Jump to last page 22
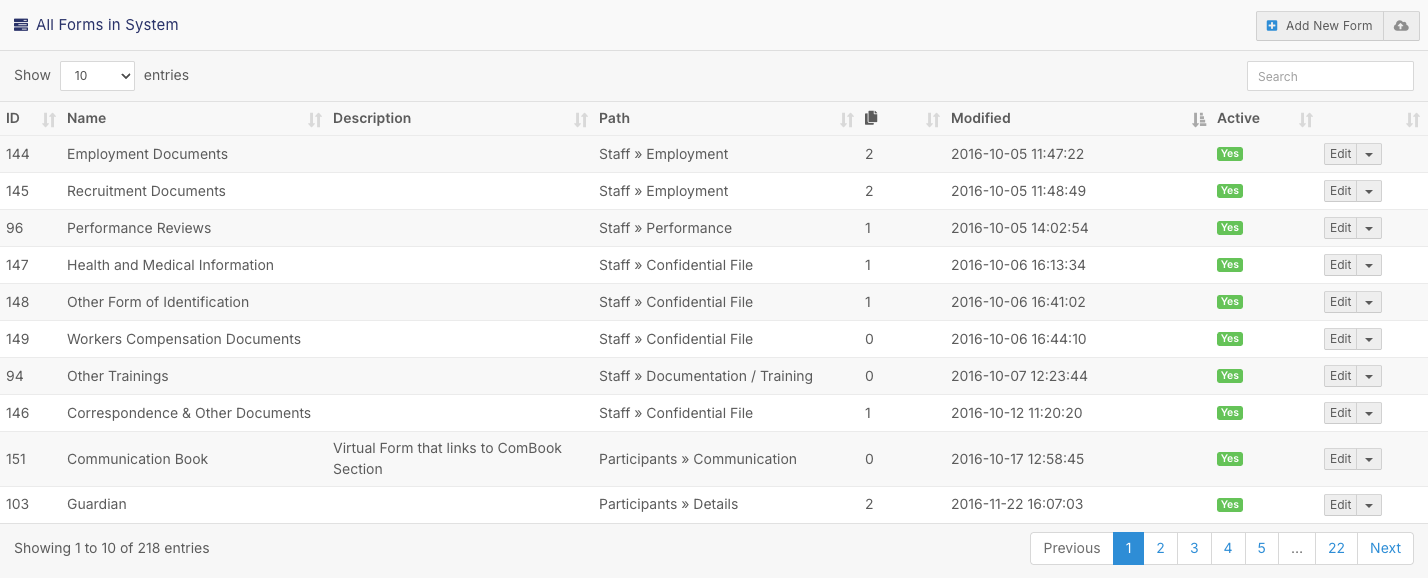 [1336, 548]
